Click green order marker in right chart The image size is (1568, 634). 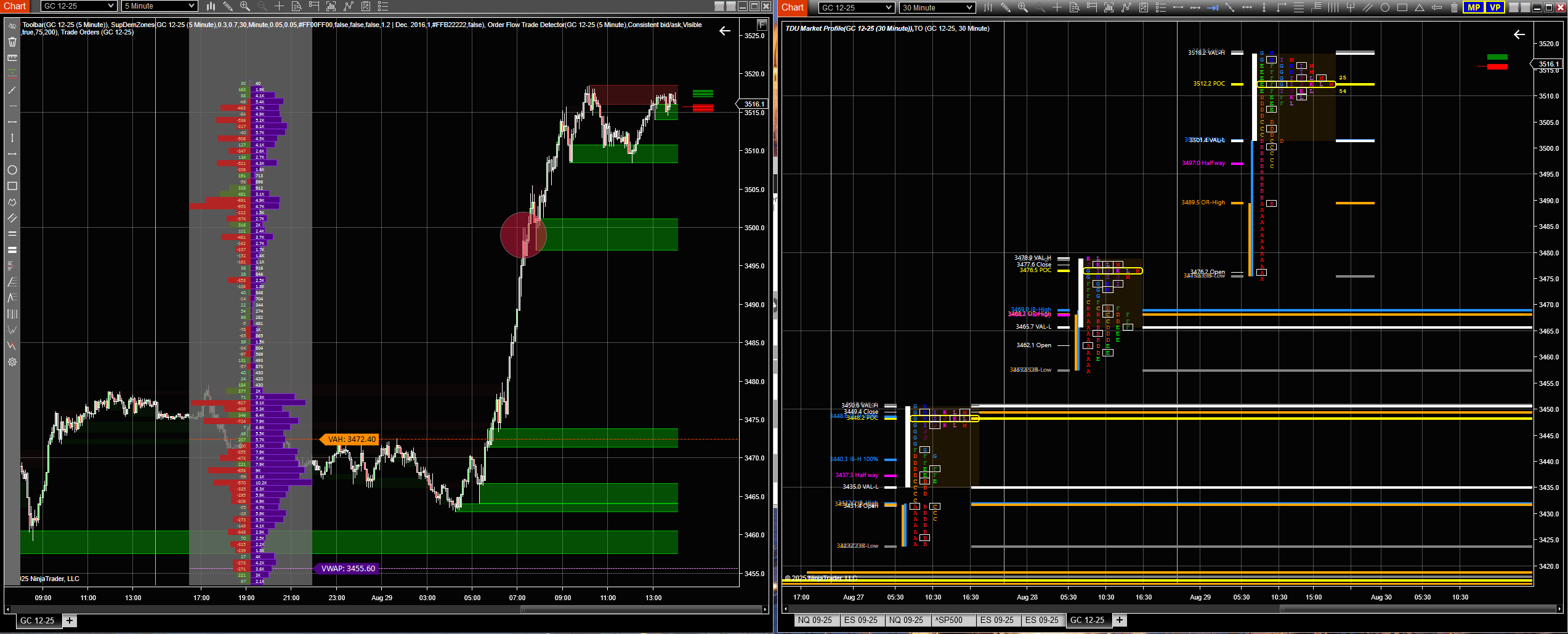click(1497, 57)
